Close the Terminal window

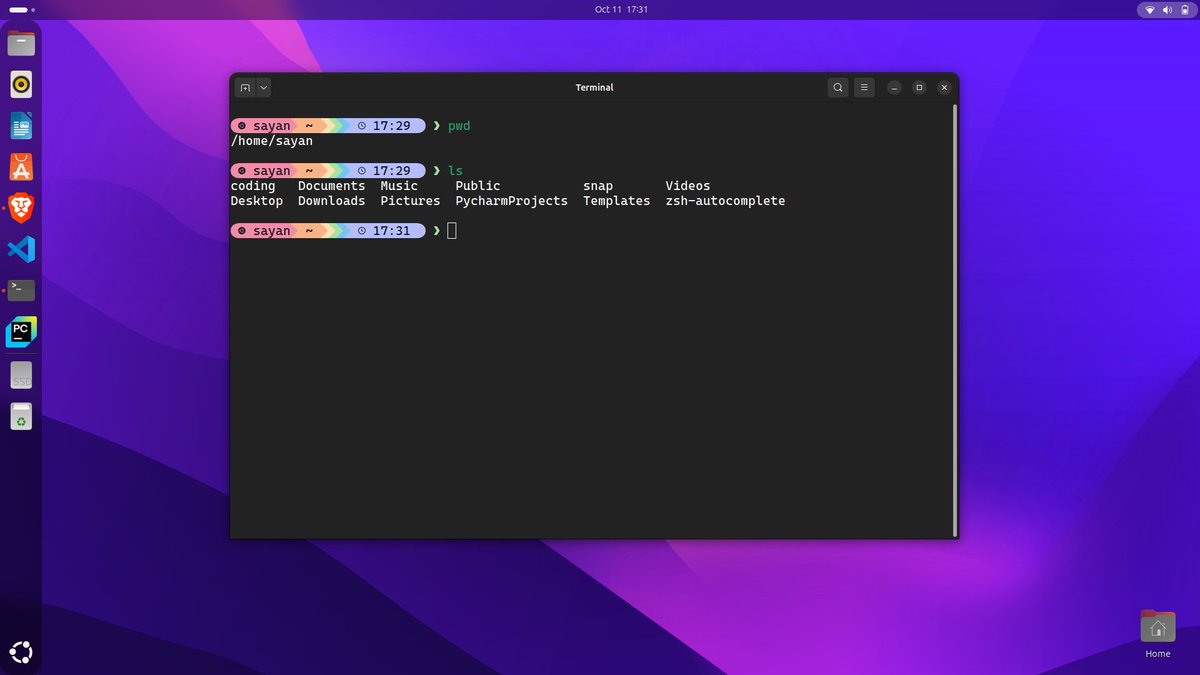click(x=943, y=87)
